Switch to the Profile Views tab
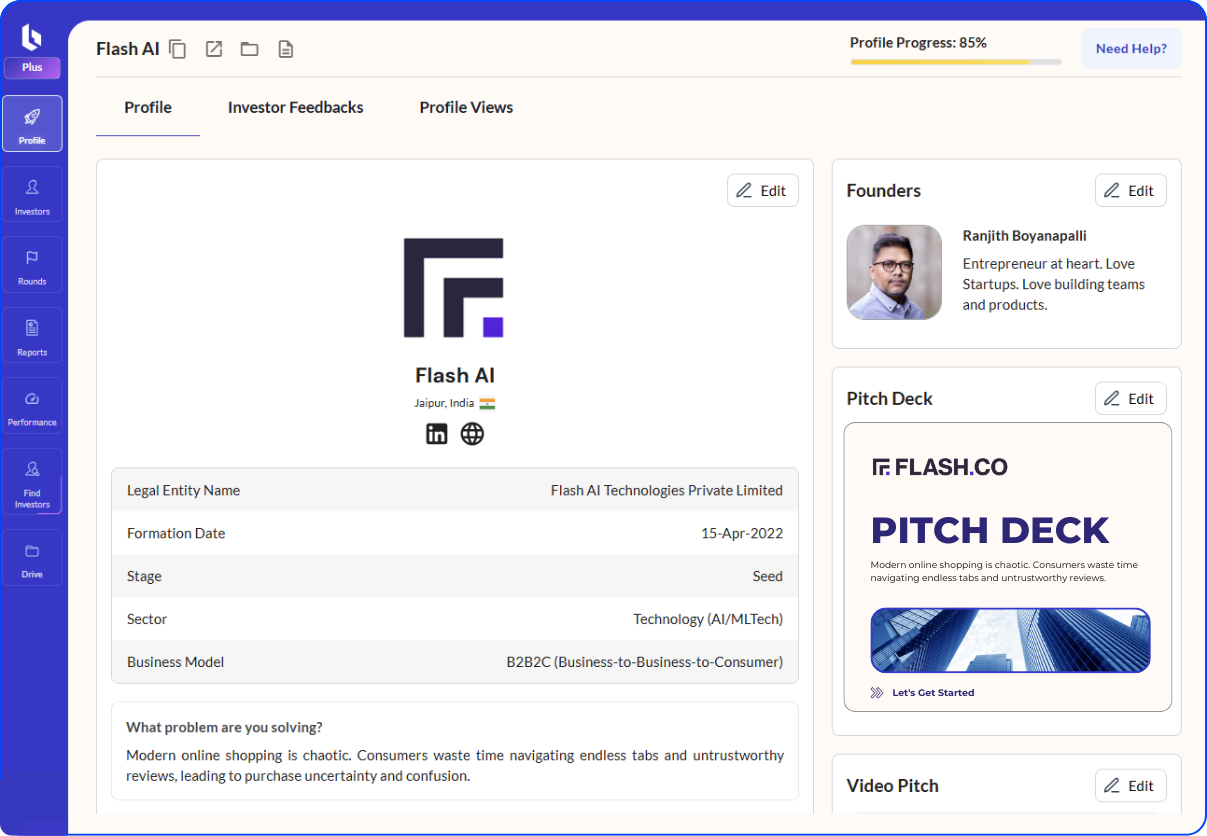The width and height of the screenshot is (1207, 836). [466, 108]
